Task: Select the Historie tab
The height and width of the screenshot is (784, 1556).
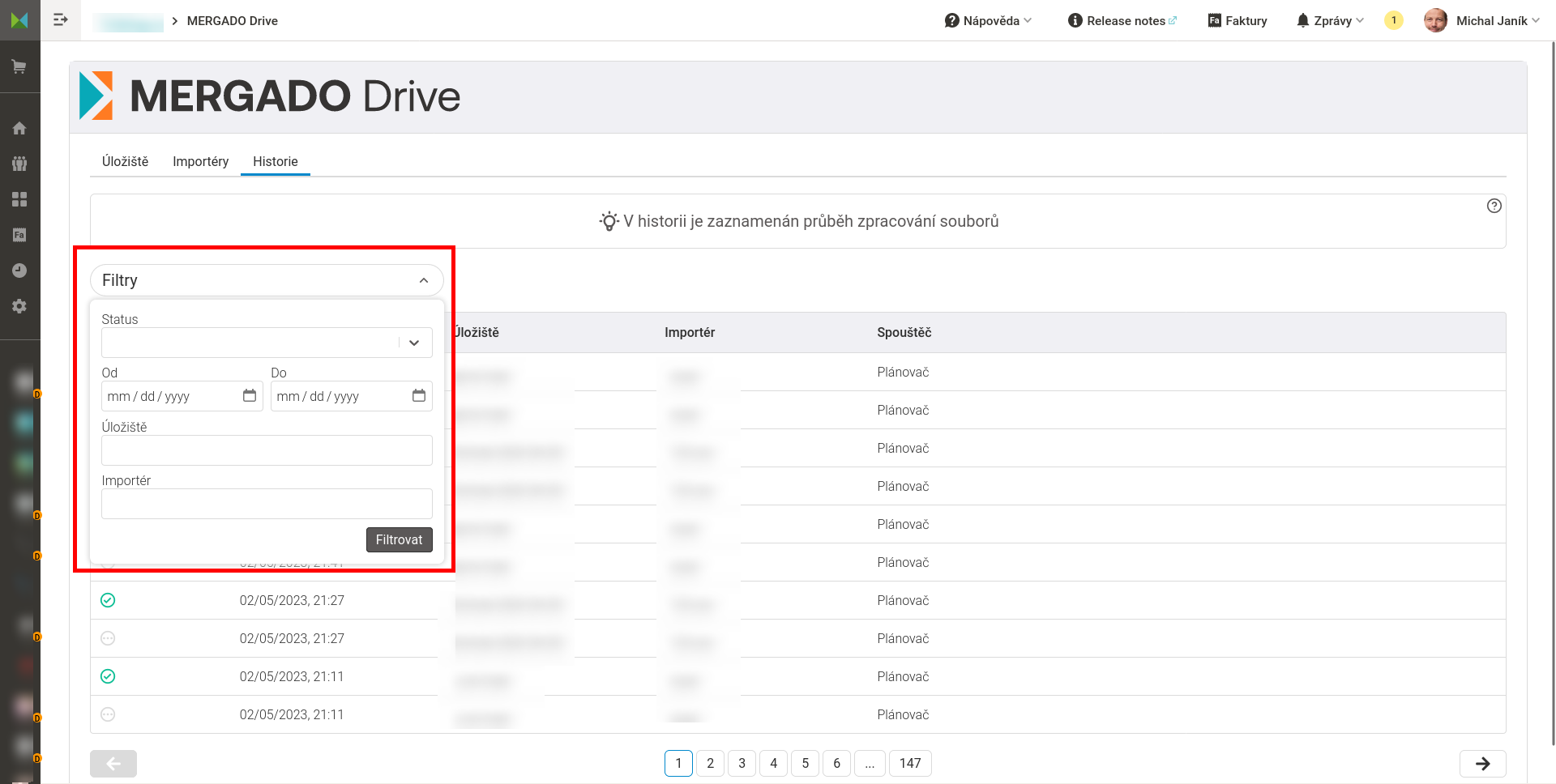Action: tap(276, 161)
